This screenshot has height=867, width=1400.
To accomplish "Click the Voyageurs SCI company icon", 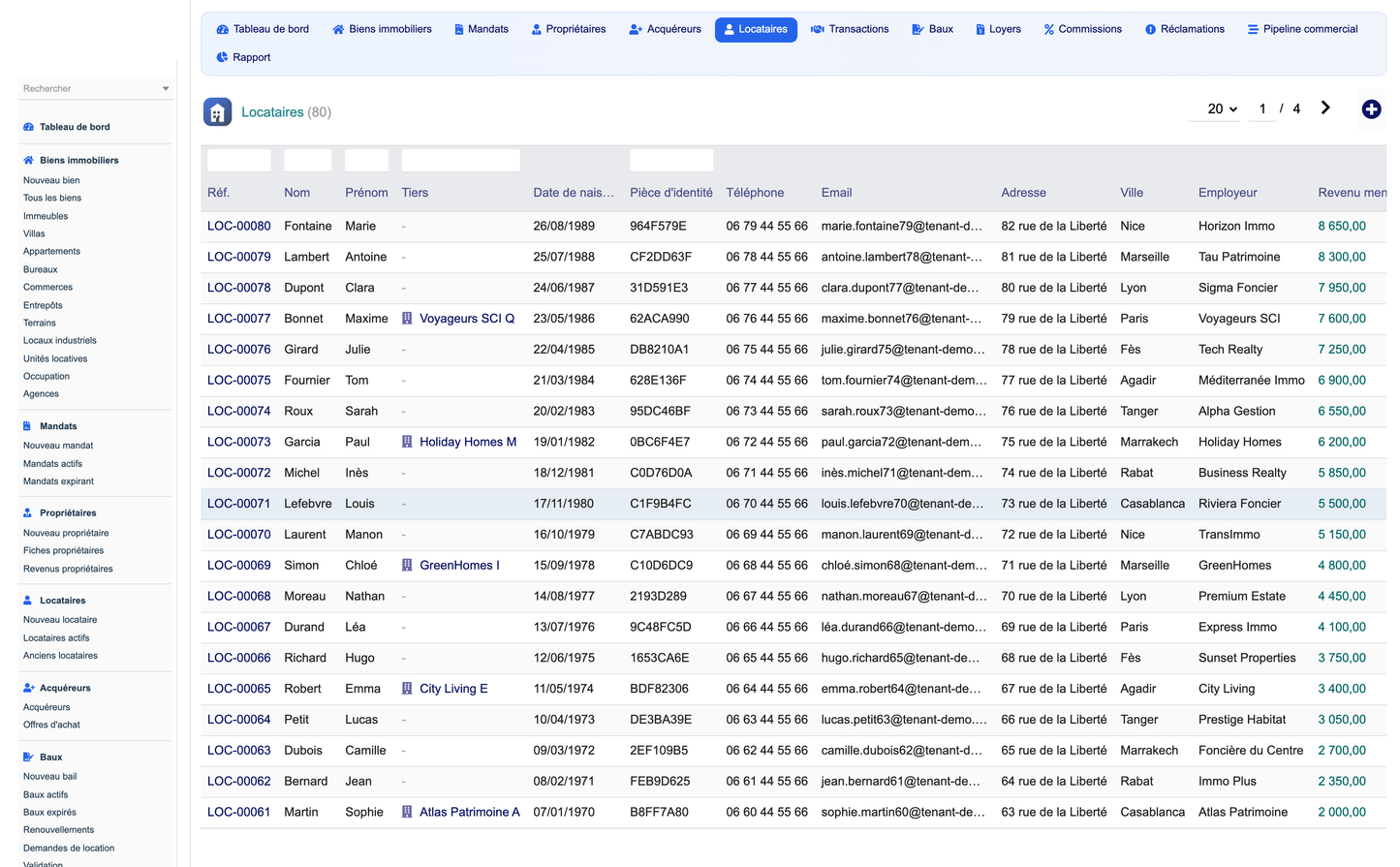I will [x=407, y=319].
